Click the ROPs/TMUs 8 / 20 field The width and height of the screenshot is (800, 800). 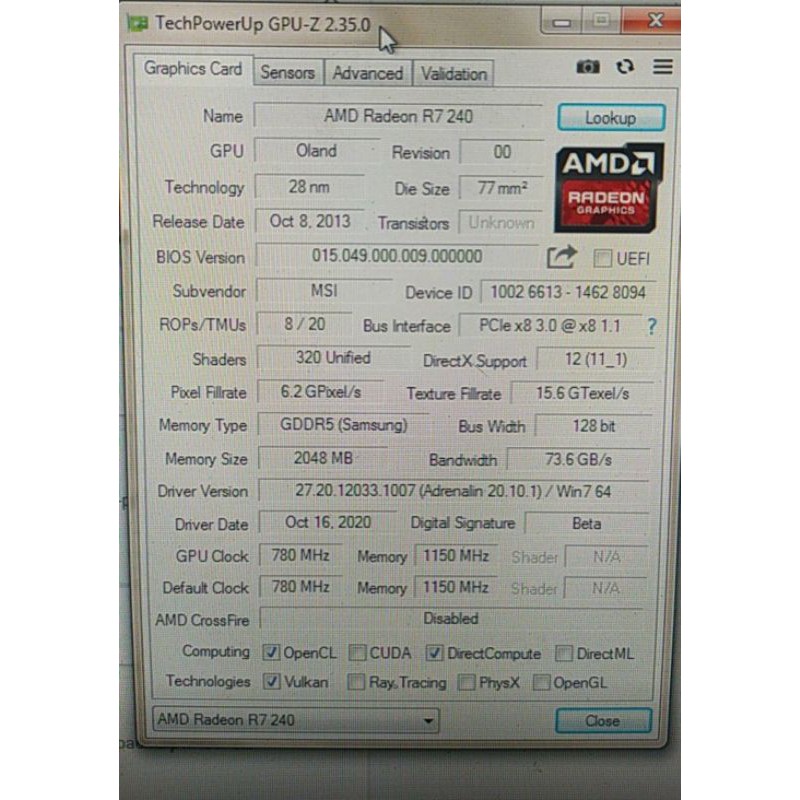(x=305, y=324)
